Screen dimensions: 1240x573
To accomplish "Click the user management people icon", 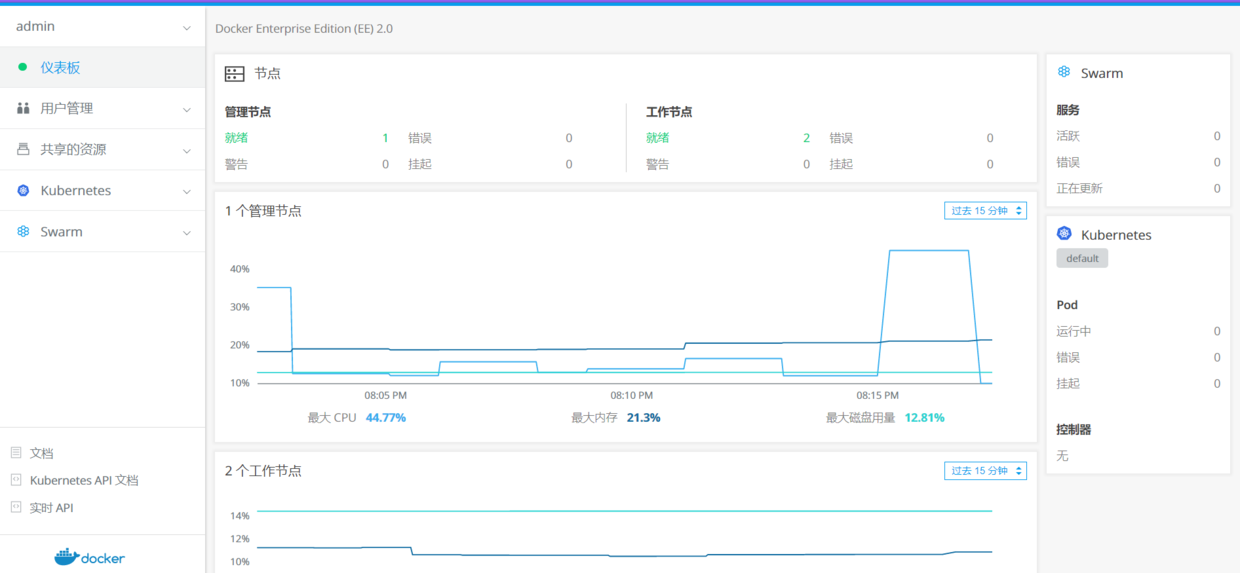I will (23, 108).
